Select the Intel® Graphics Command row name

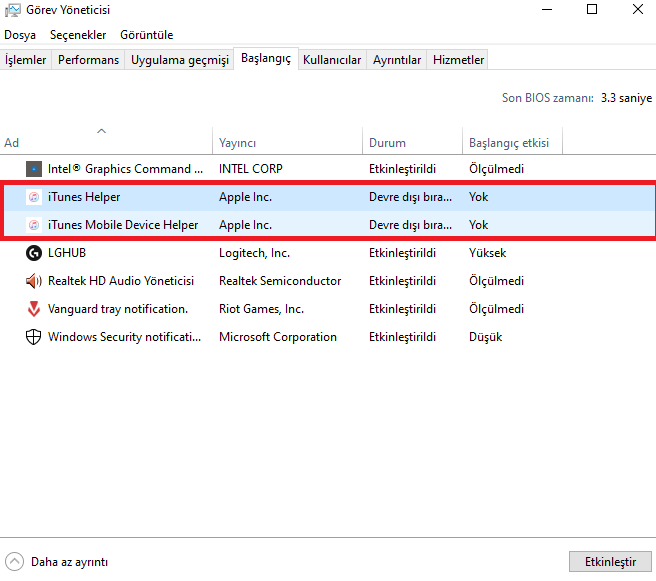coord(125,169)
